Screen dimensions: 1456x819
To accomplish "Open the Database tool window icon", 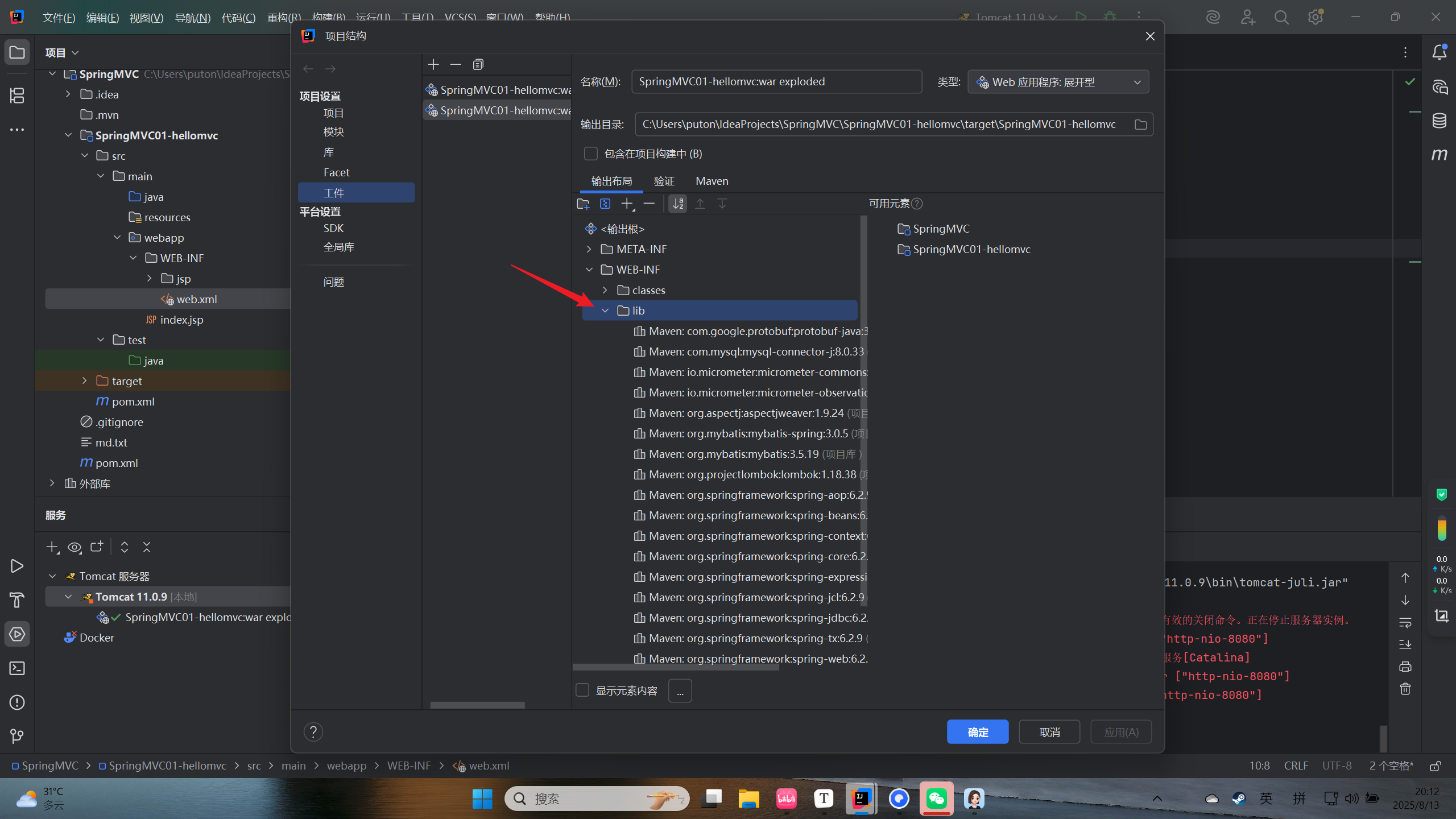I will [1440, 121].
